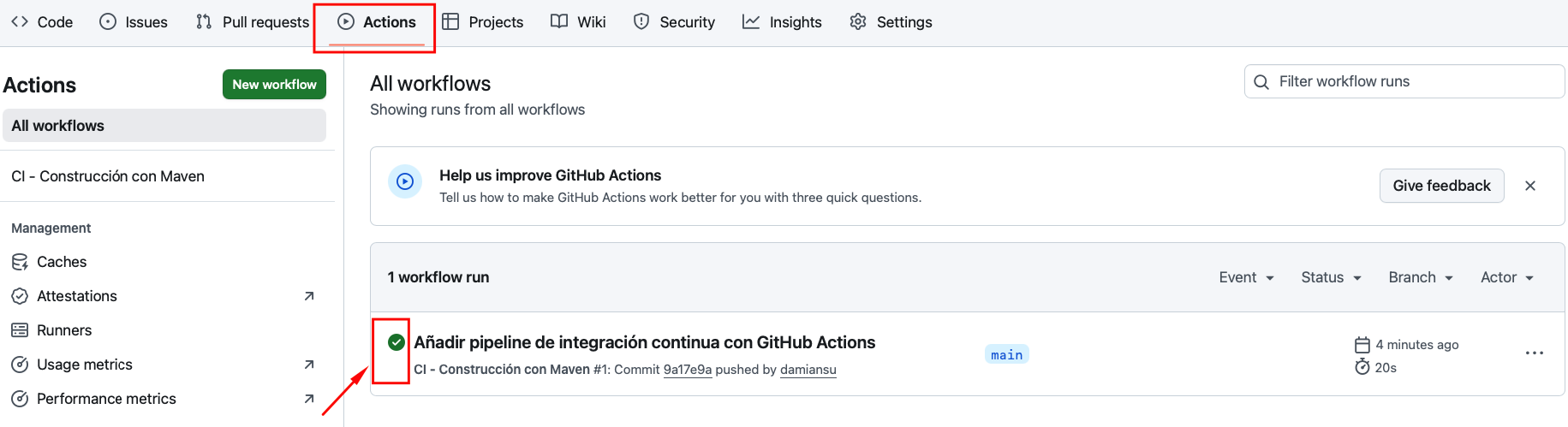Switch to the Pull requests tab
The width and height of the screenshot is (1568, 427).
(253, 22)
